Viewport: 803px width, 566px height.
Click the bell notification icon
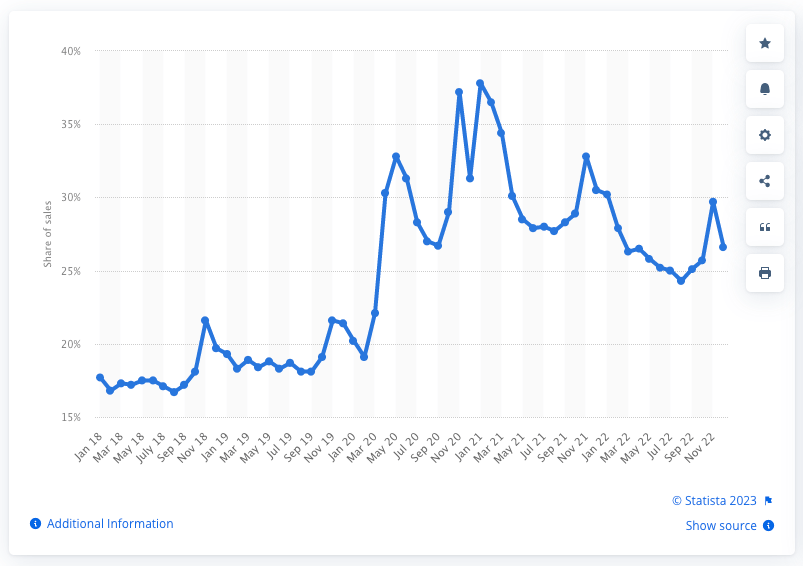pos(765,89)
